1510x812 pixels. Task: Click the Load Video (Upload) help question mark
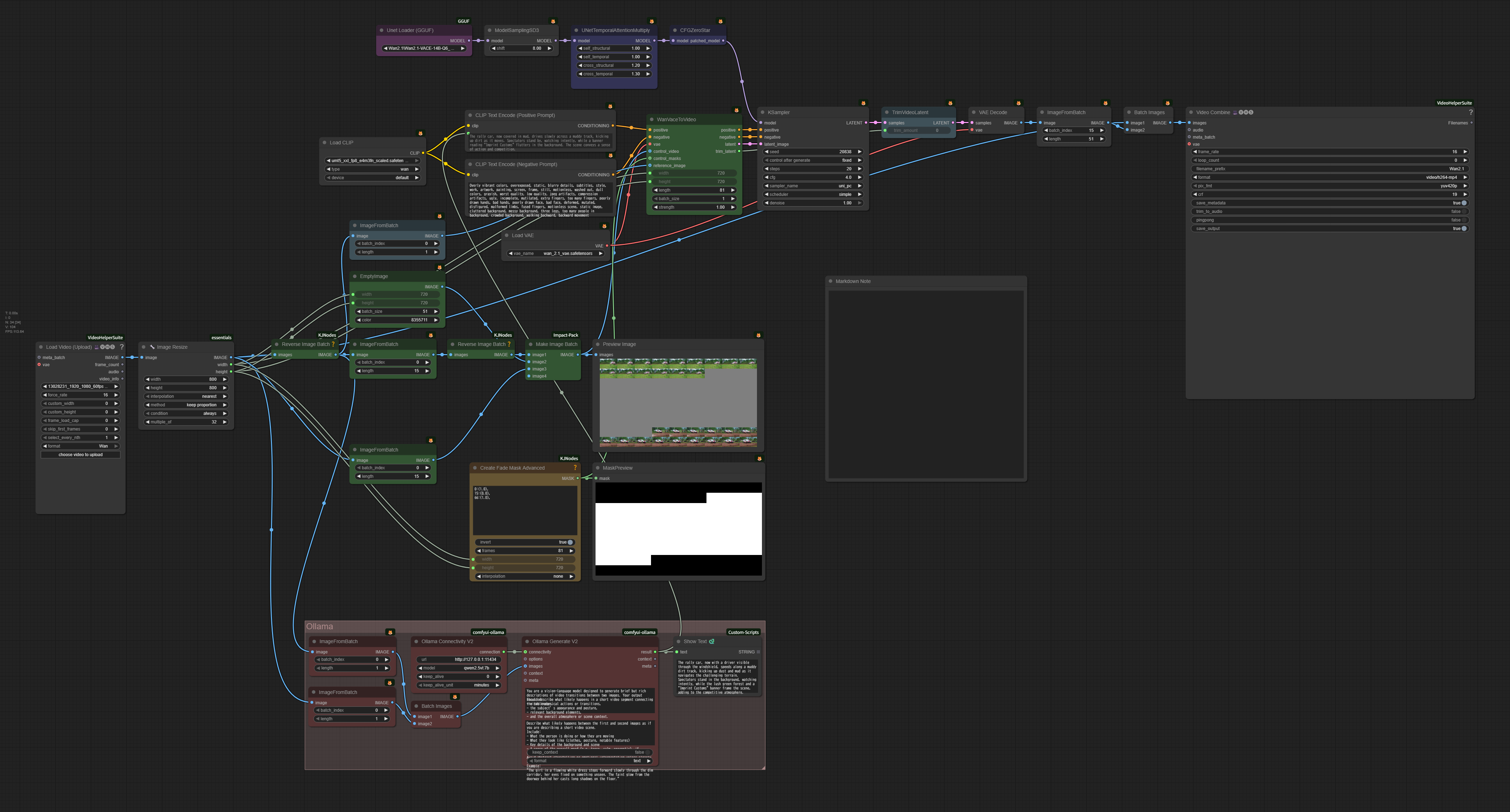pos(122,347)
